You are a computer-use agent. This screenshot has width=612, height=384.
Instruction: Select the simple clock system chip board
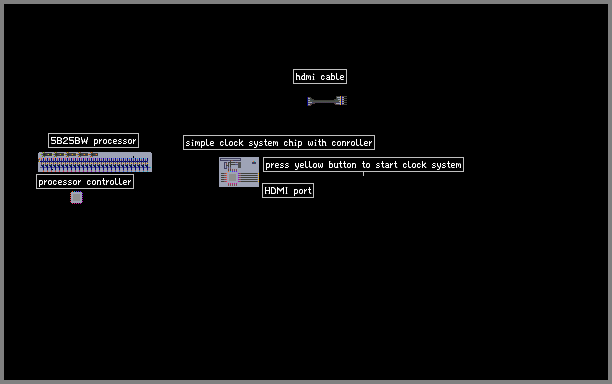click(x=239, y=172)
